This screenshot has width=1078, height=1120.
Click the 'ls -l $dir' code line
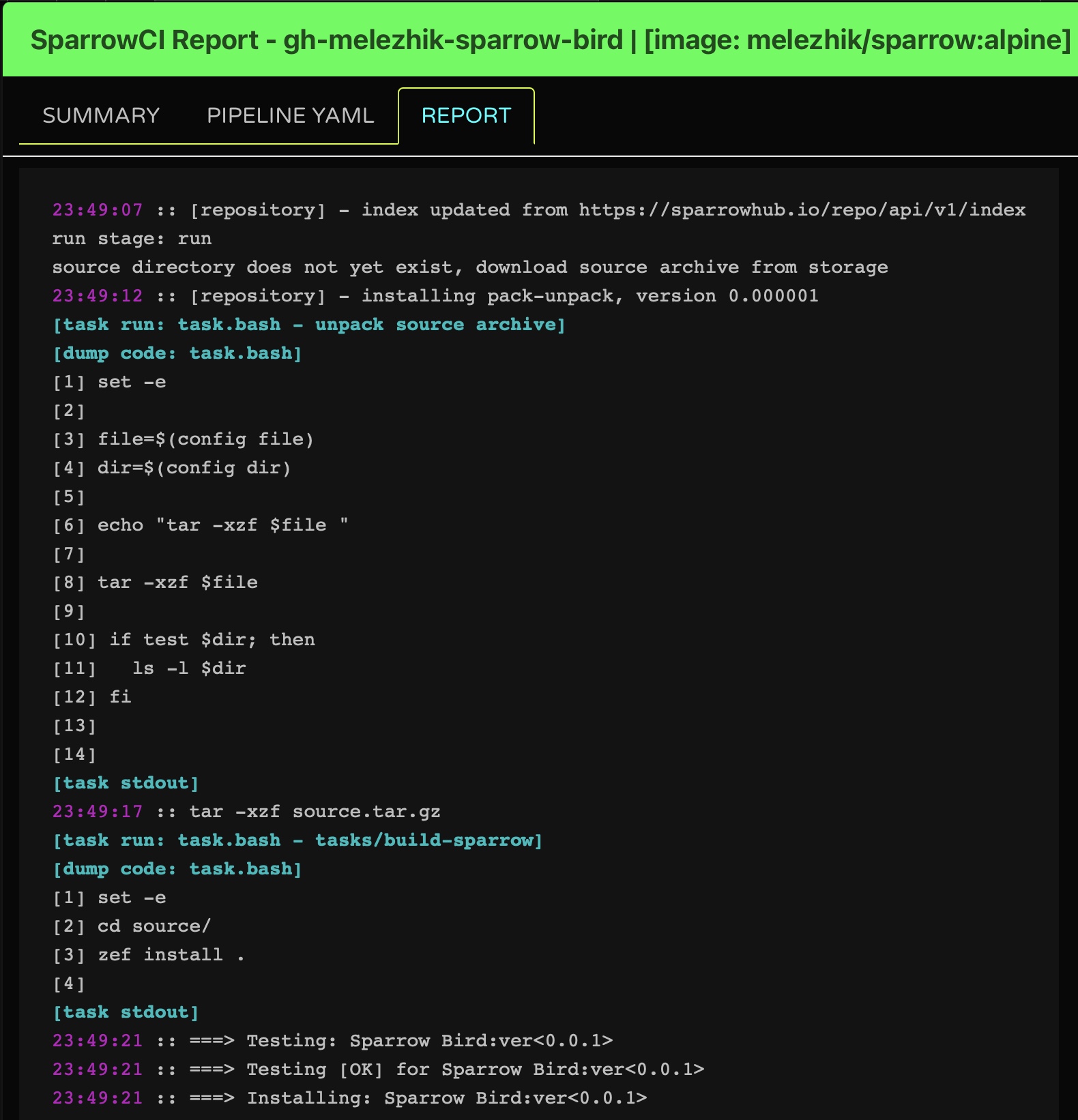149,668
